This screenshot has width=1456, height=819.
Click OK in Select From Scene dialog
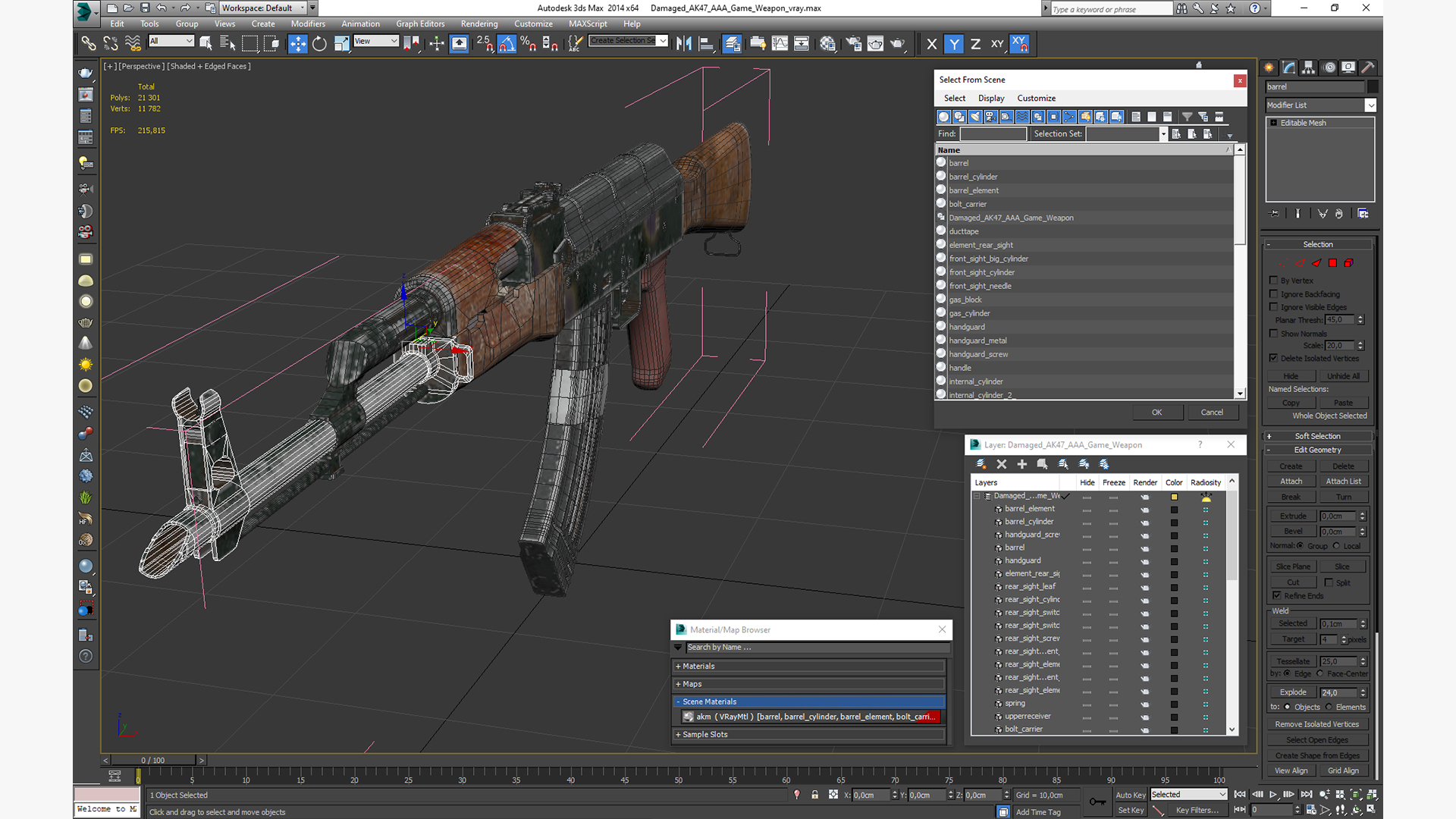coord(1156,413)
